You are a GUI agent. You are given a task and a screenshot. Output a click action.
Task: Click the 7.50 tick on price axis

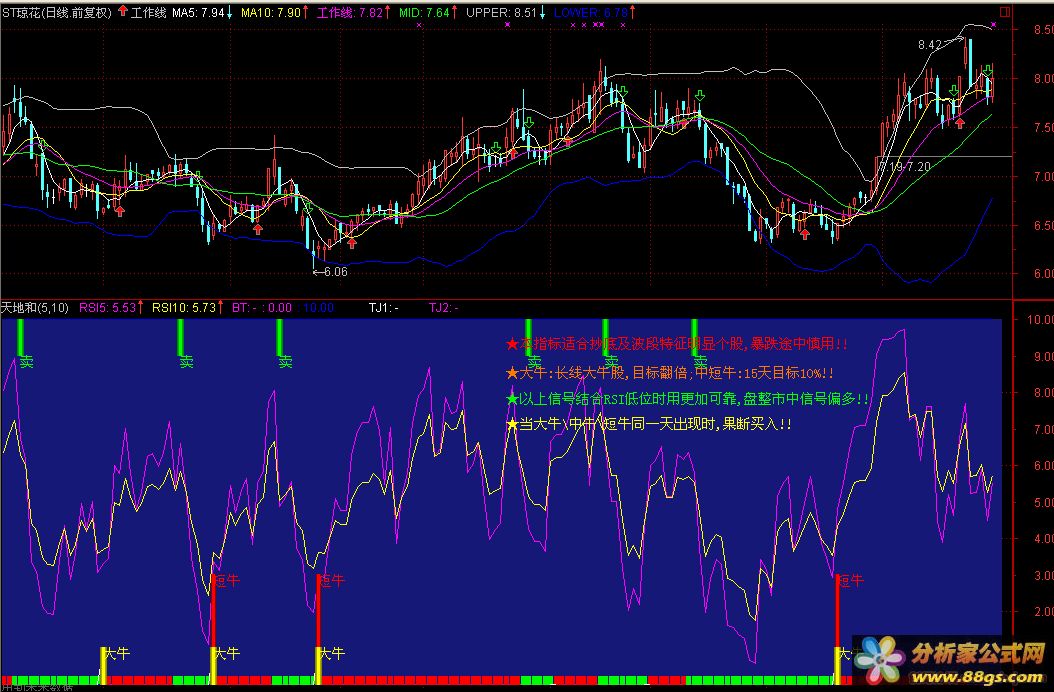coord(1043,128)
